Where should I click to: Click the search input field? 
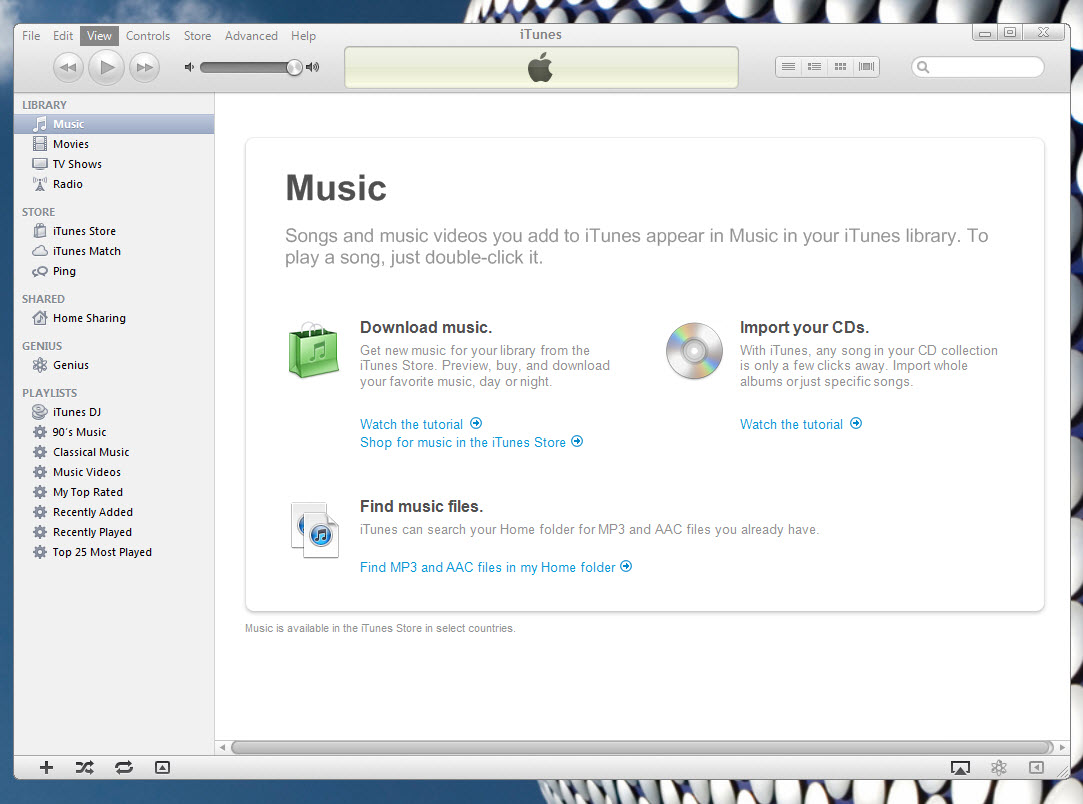coord(977,67)
